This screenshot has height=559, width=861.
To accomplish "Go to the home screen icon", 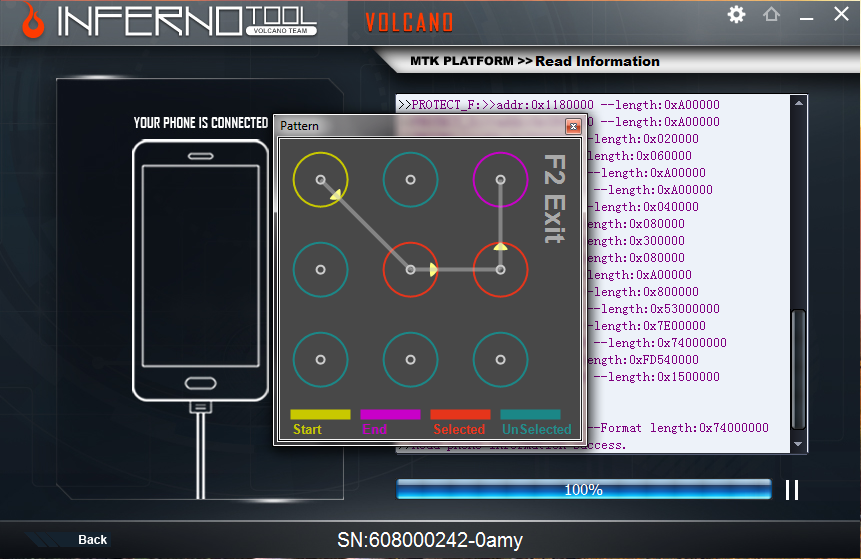I will [x=771, y=14].
